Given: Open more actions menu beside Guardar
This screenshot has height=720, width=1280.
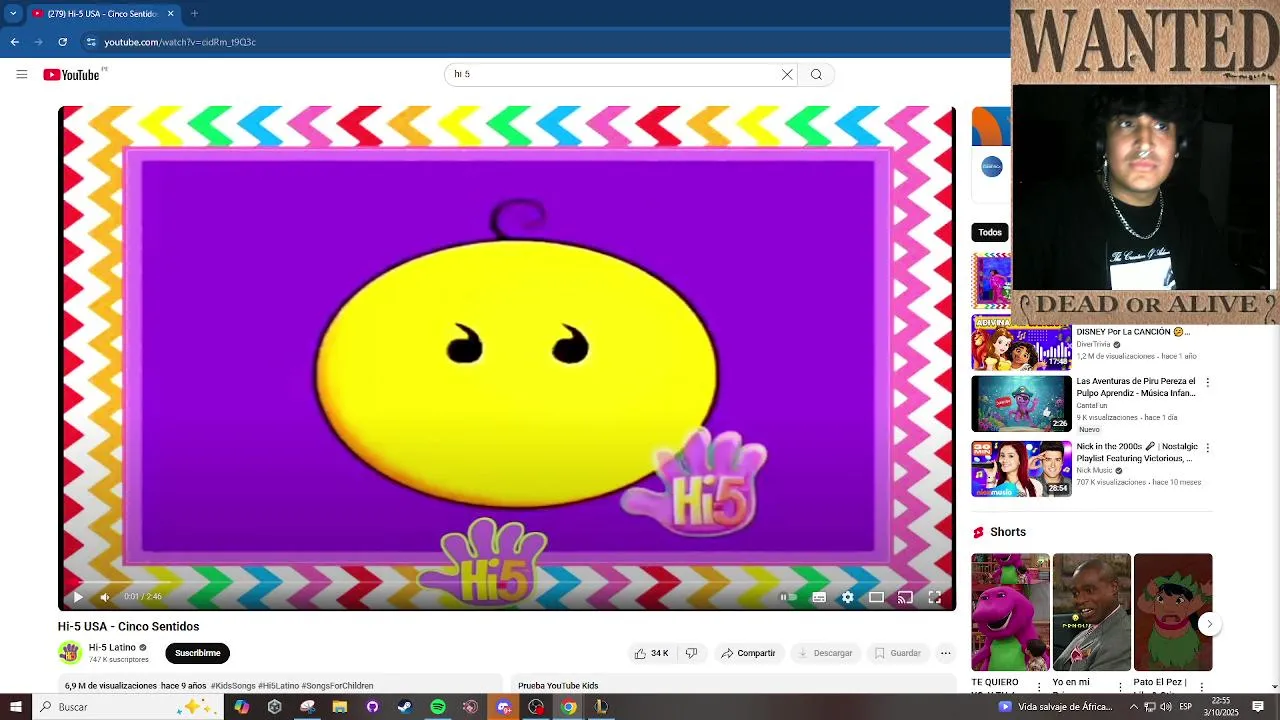Looking at the screenshot, I should click(945, 653).
